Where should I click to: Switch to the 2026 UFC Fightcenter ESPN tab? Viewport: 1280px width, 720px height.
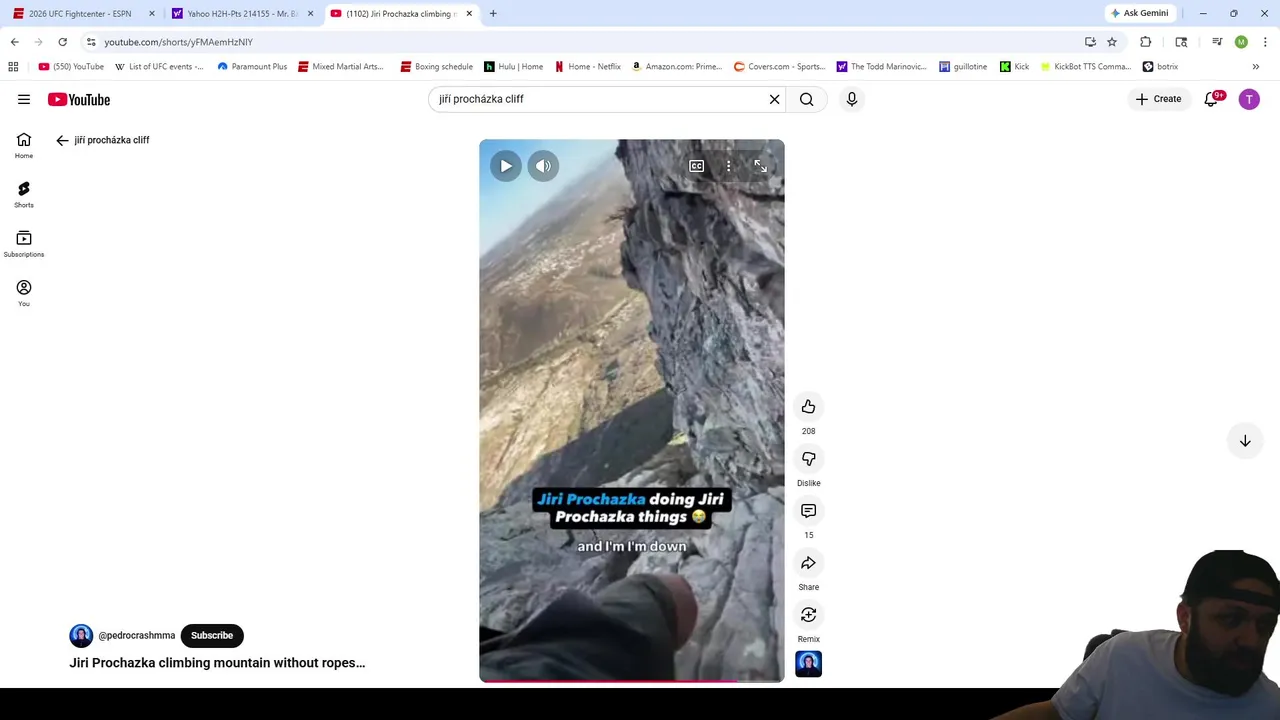coord(80,14)
